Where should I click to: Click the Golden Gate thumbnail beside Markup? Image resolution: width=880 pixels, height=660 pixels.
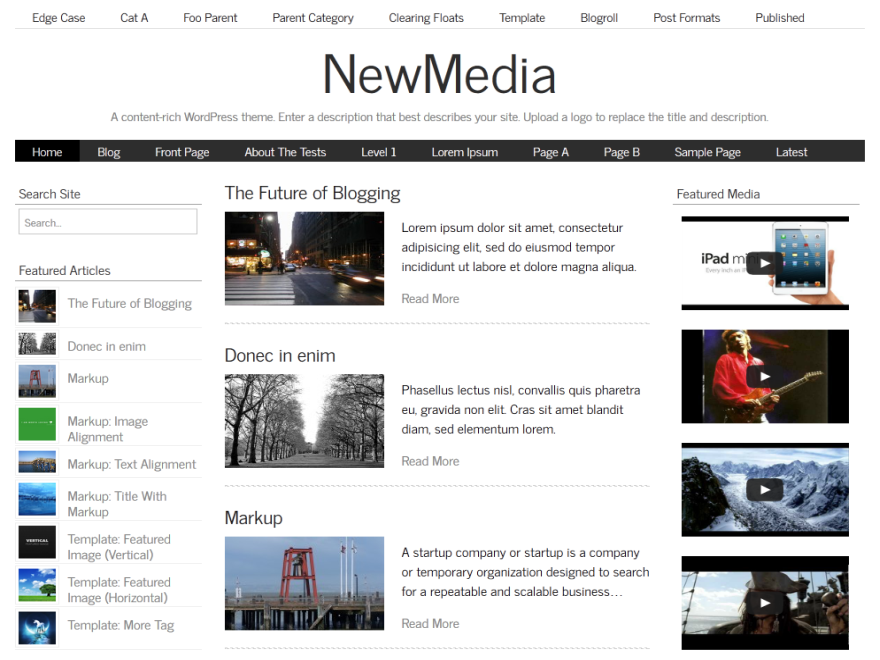[x=37, y=378]
